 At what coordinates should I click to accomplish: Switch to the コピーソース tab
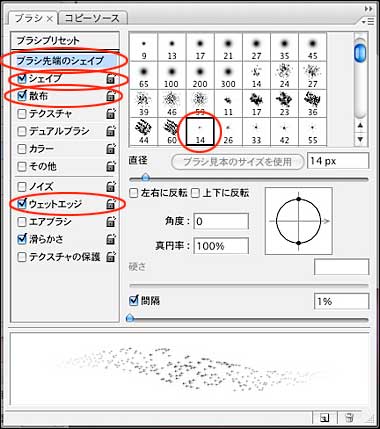tap(92, 18)
